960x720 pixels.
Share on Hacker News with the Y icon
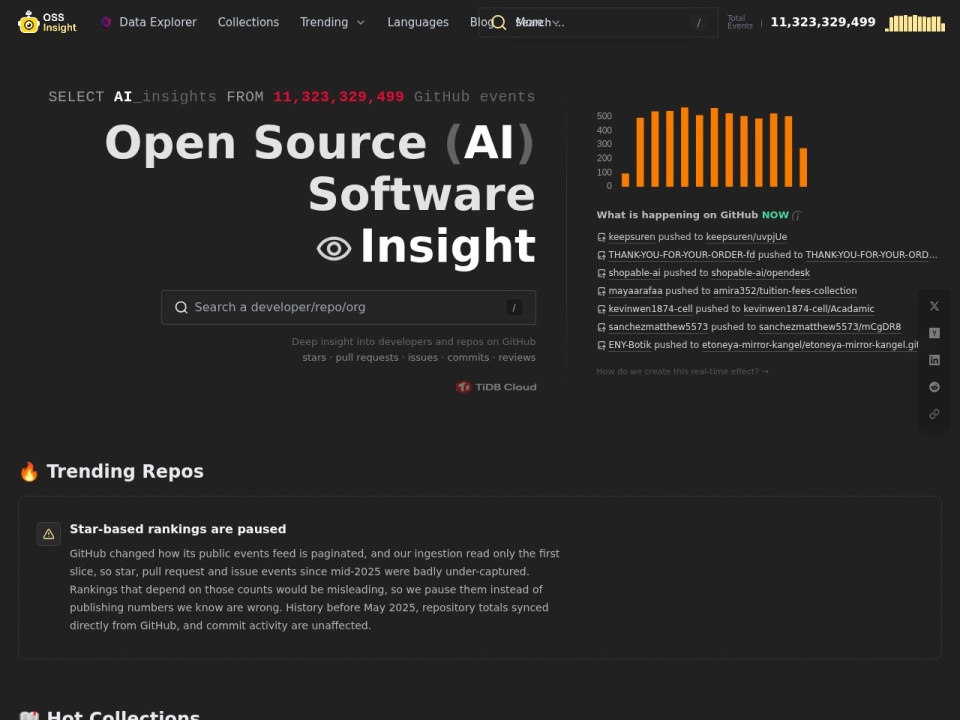click(x=934, y=333)
